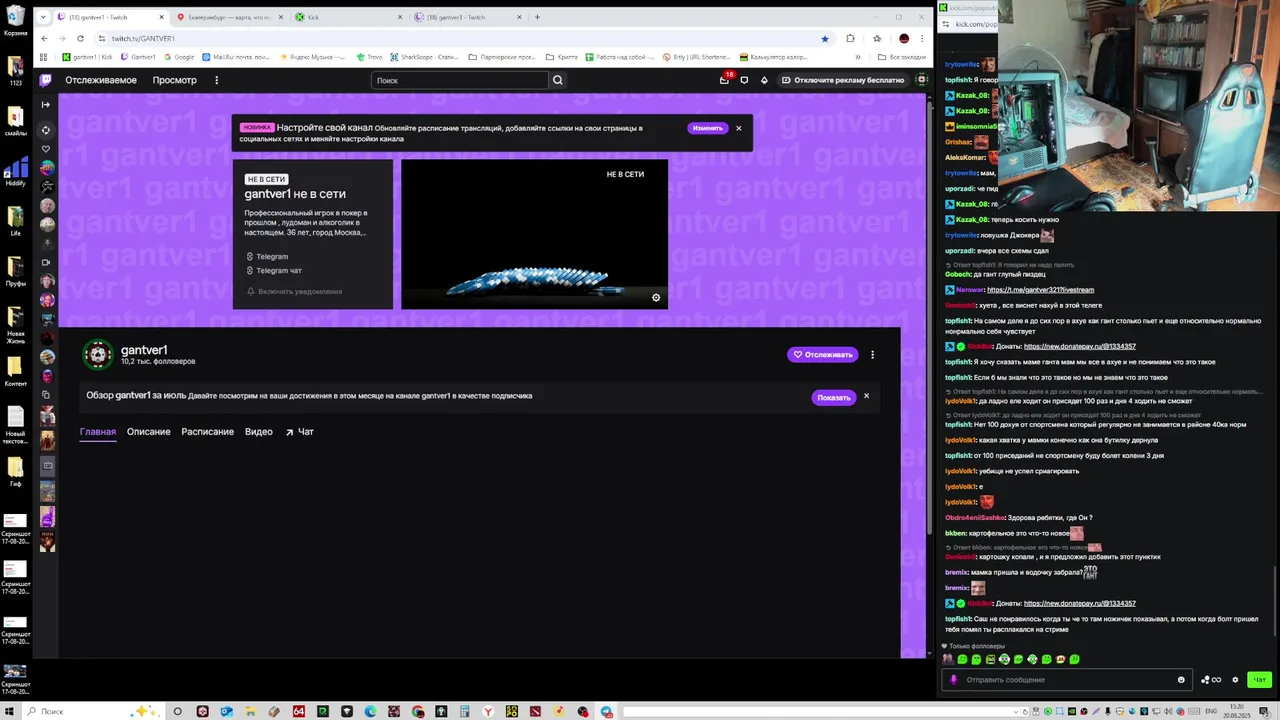
Task: Insert first green emote from quick emote row
Action: pyautogui.click(x=962, y=660)
